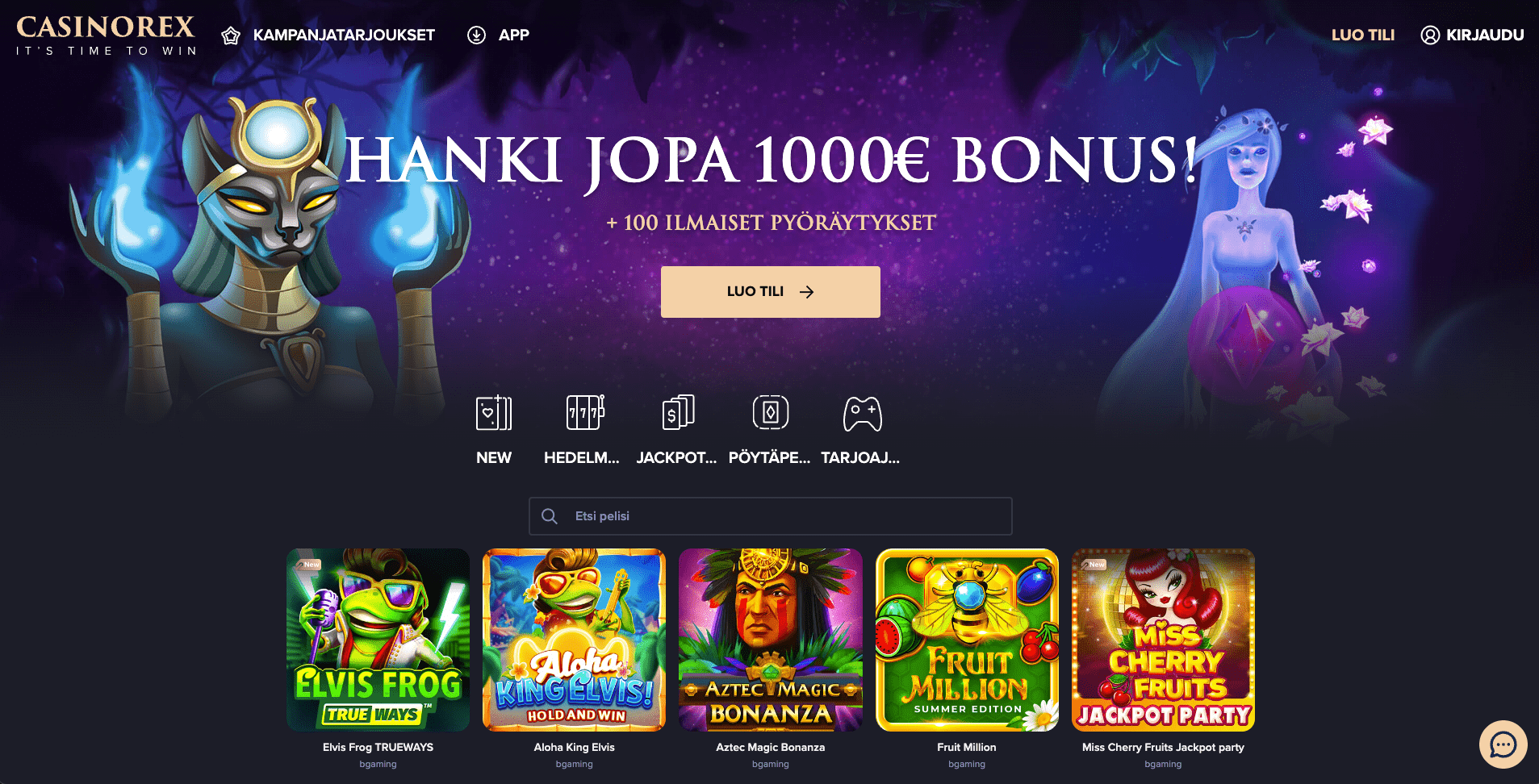
Task: Click the Kirjaudu user profile icon
Action: point(1430,35)
